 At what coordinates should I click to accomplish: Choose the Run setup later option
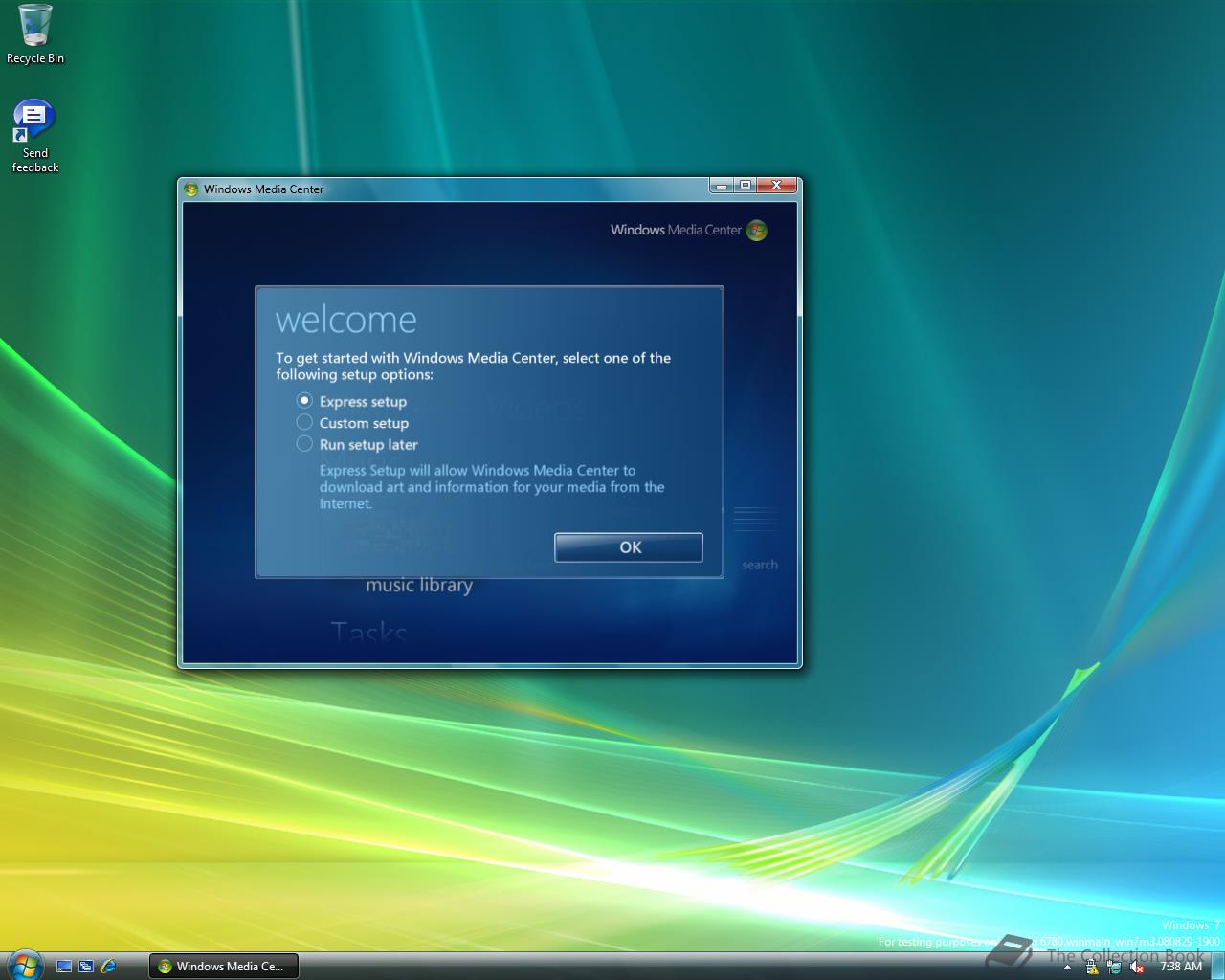pos(304,443)
